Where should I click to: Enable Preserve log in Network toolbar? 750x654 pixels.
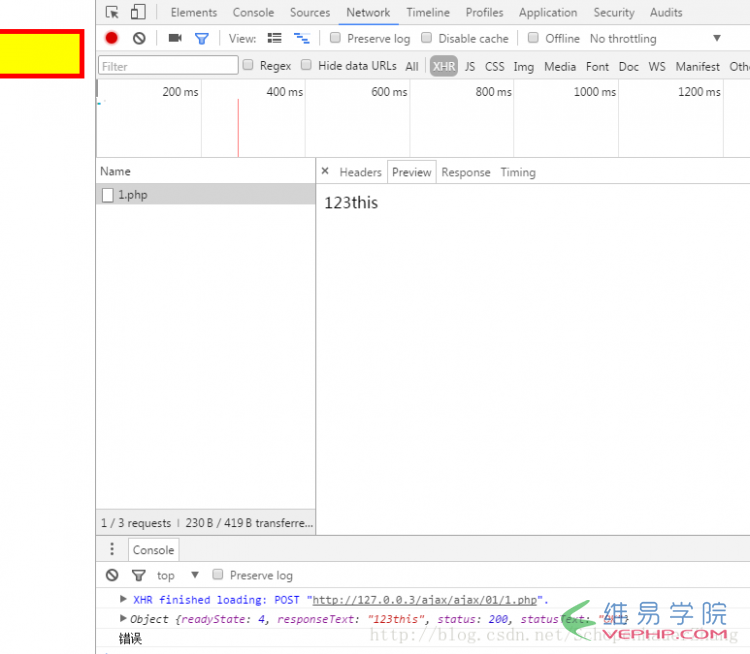(x=335, y=38)
